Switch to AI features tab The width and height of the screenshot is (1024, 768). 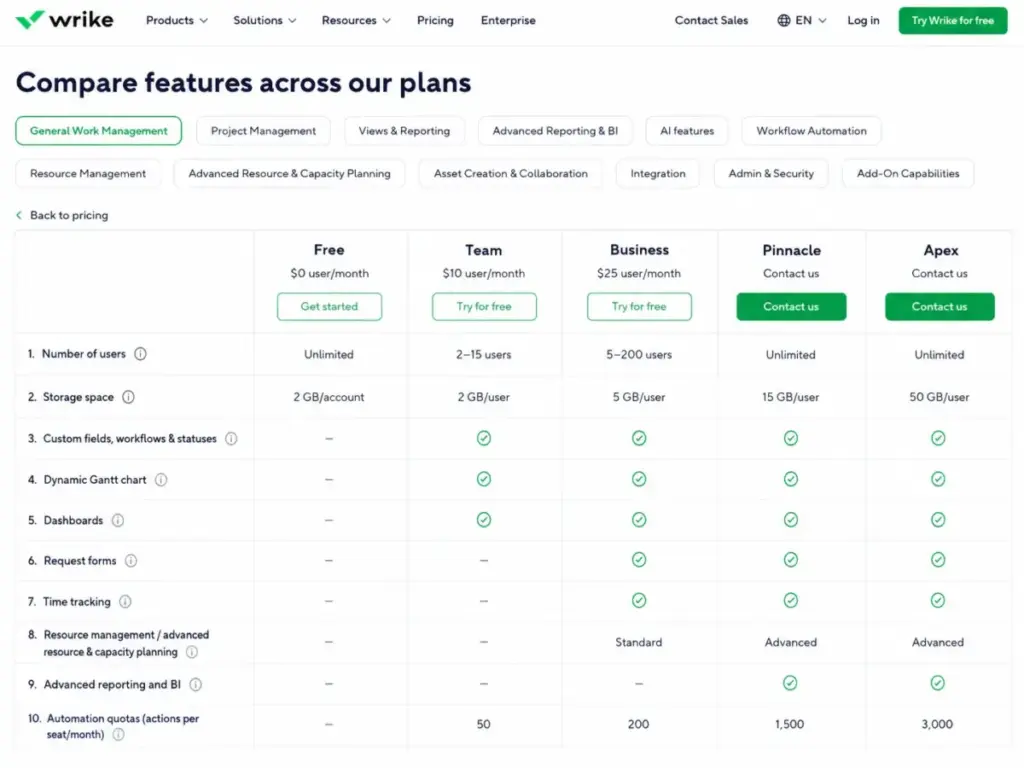(687, 131)
